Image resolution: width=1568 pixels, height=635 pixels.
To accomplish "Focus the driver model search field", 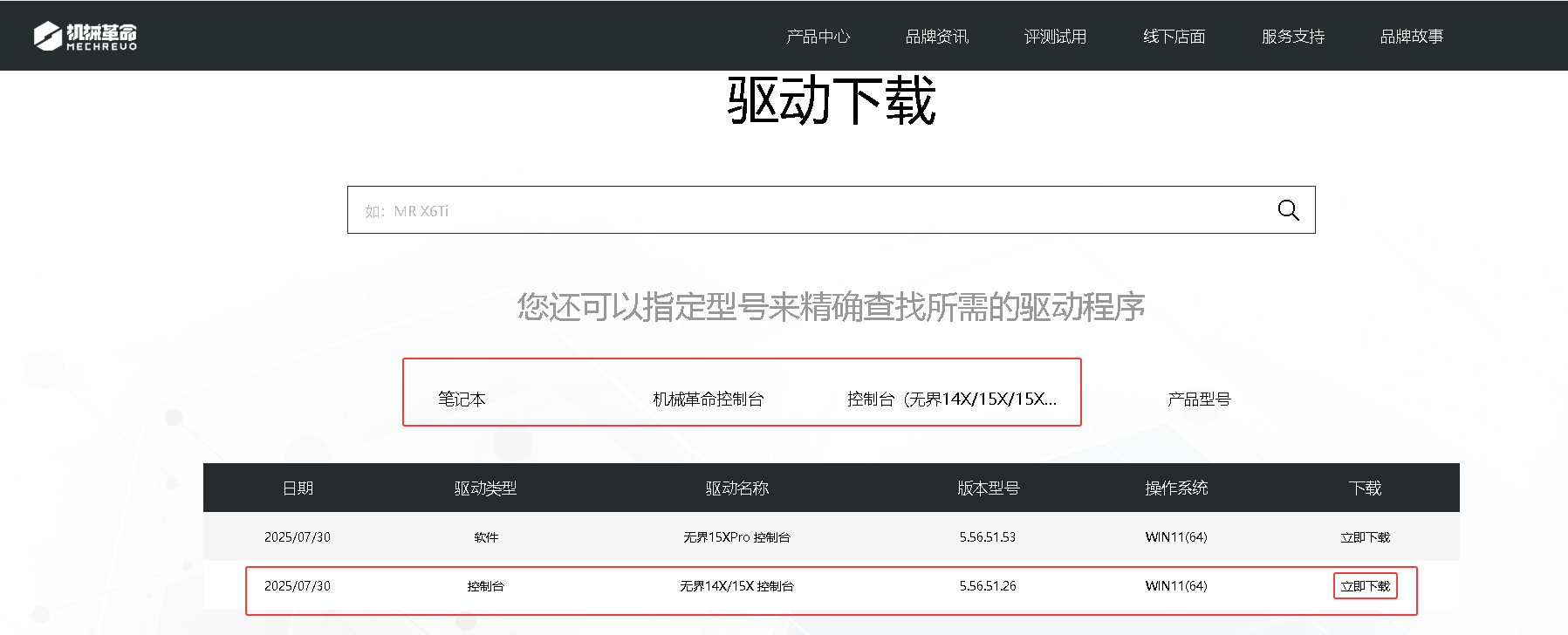I will (x=831, y=210).
